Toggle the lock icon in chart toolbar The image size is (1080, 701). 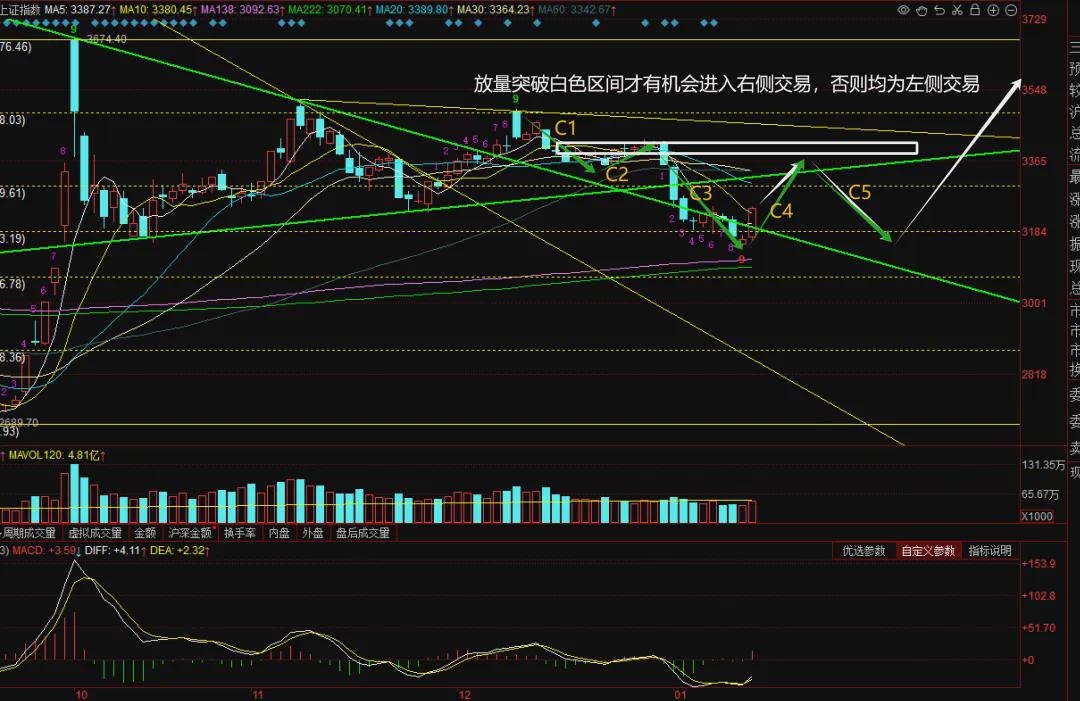pyautogui.click(x=975, y=10)
